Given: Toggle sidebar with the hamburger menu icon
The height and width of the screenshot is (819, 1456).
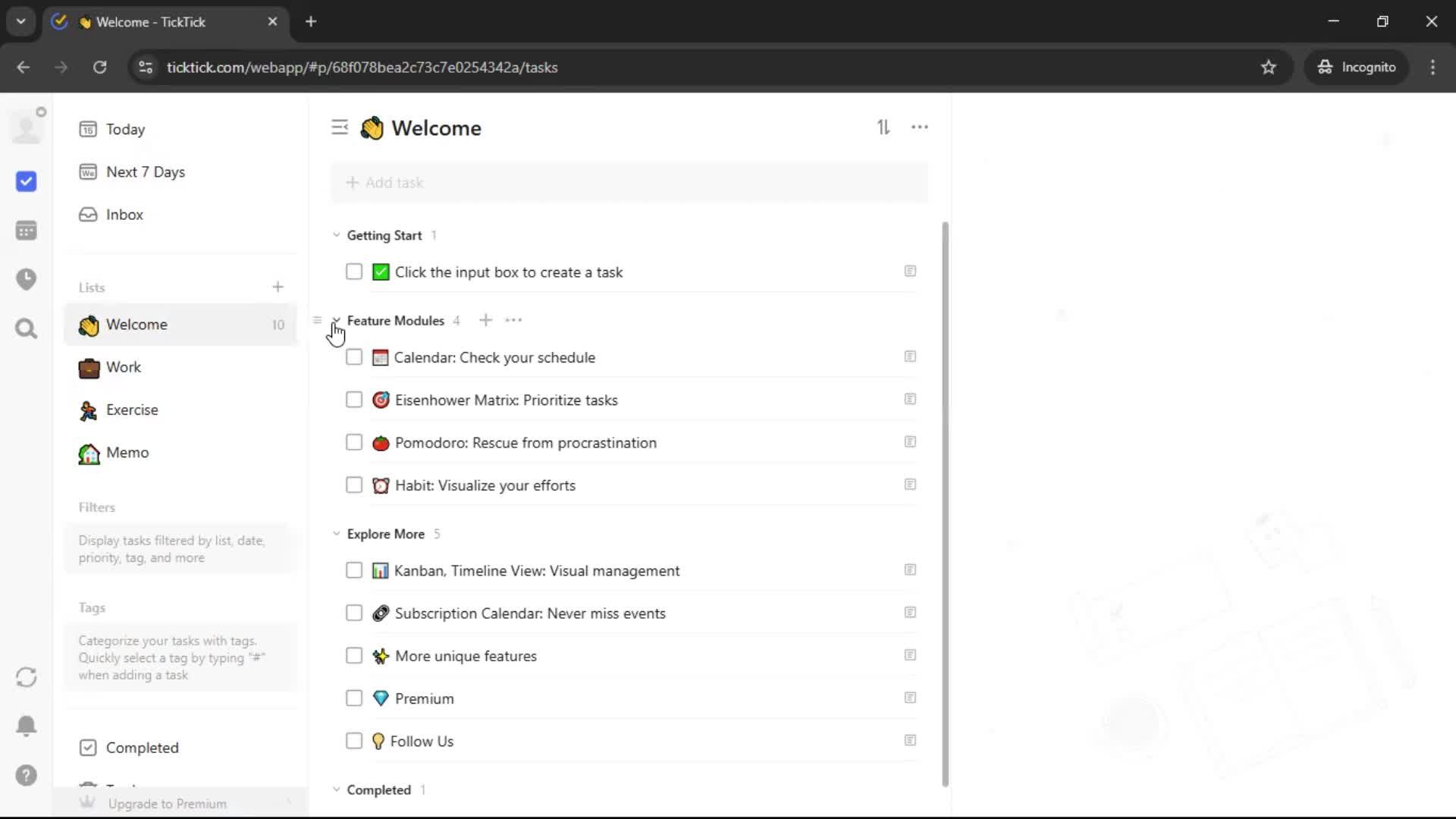Looking at the screenshot, I should coord(339,127).
